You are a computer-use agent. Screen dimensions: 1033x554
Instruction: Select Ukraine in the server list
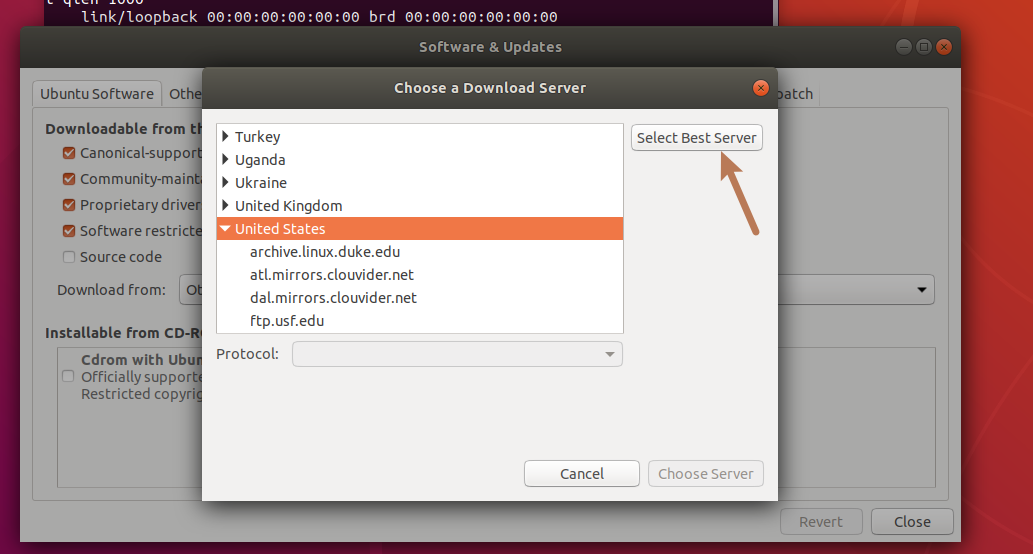click(420, 182)
